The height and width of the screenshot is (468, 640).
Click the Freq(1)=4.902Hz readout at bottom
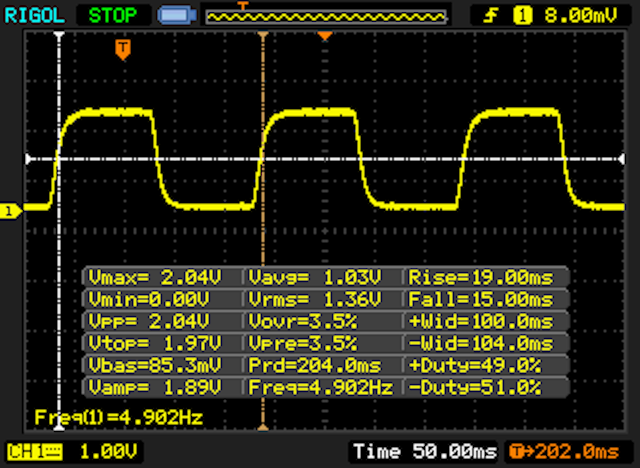coord(118,417)
